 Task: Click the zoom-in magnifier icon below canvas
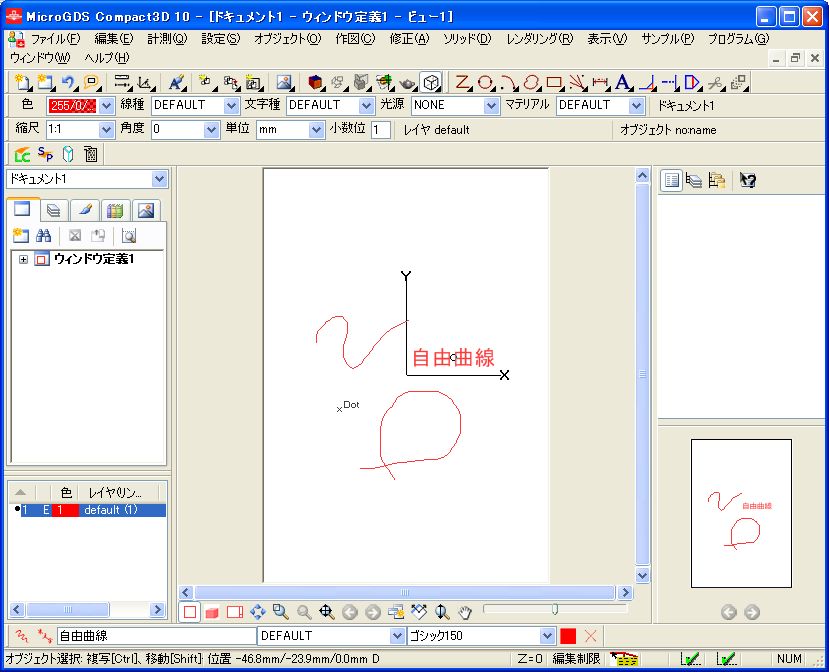[281, 612]
